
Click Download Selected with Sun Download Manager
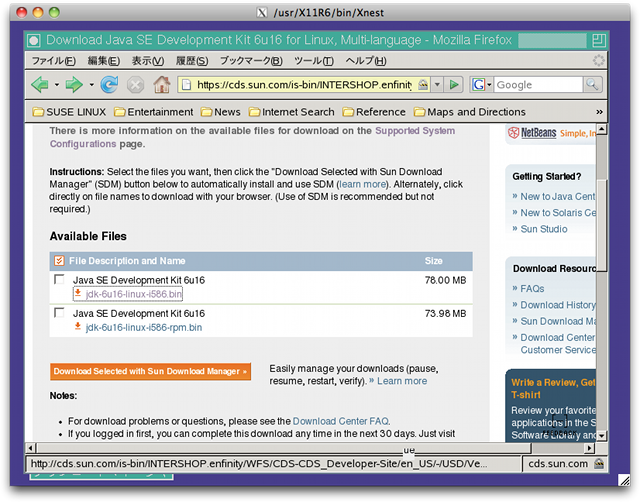pyautogui.click(x=150, y=371)
